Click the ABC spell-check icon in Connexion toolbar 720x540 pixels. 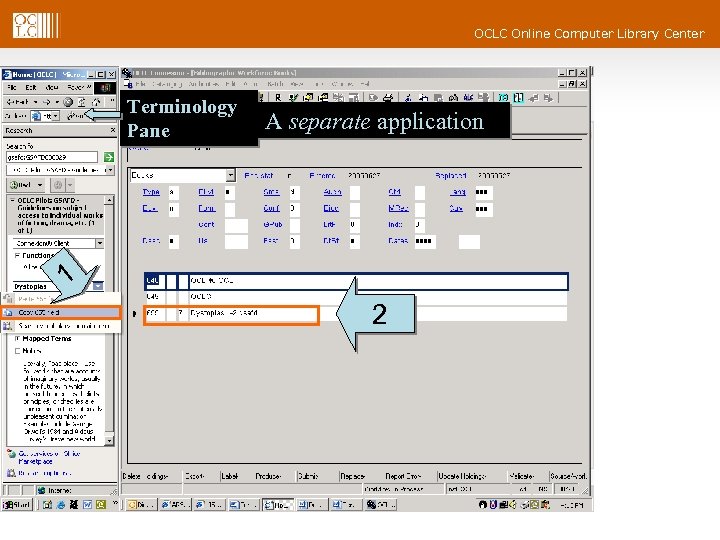tap(468, 97)
